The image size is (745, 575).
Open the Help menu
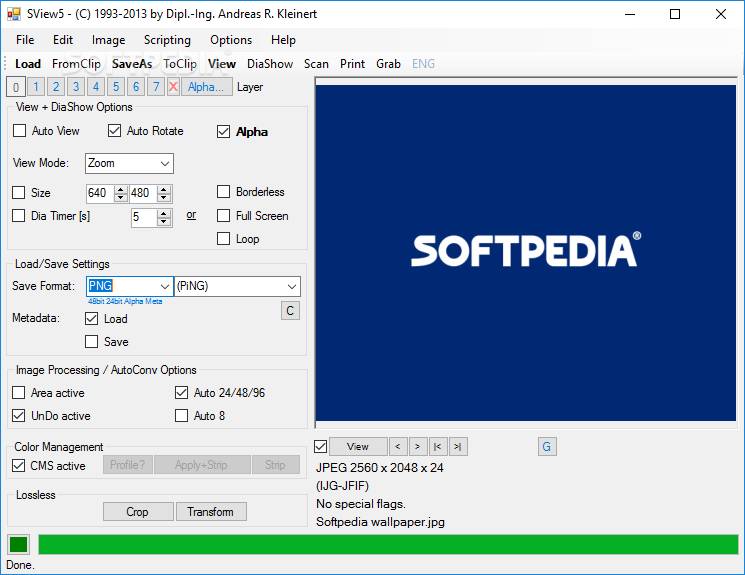283,40
